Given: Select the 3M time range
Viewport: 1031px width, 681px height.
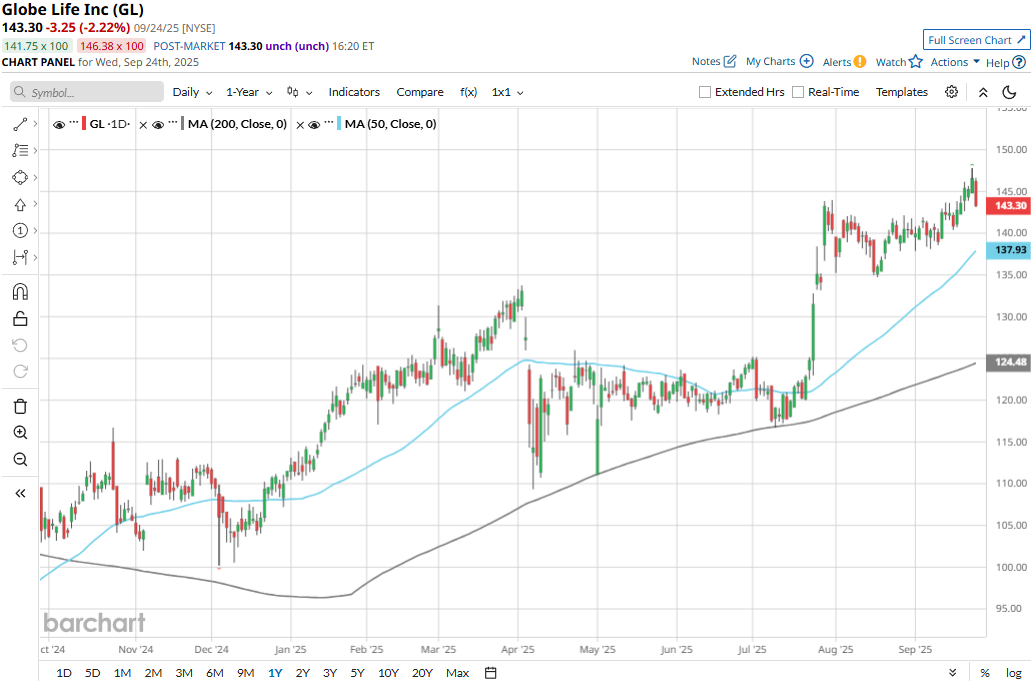Looking at the screenshot, I should point(184,672).
